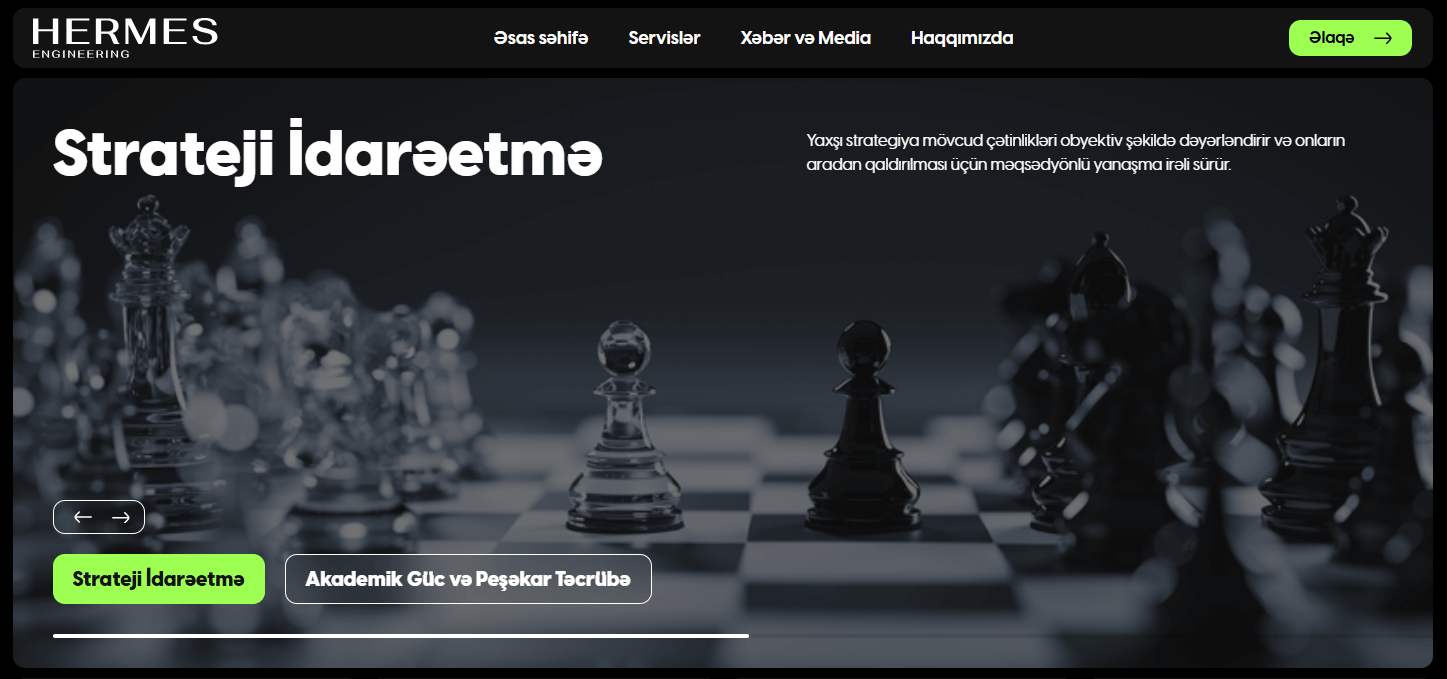Image resolution: width=1447 pixels, height=679 pixels.
Task: Click the filled white part of slide progress bar
Action: 401,635
